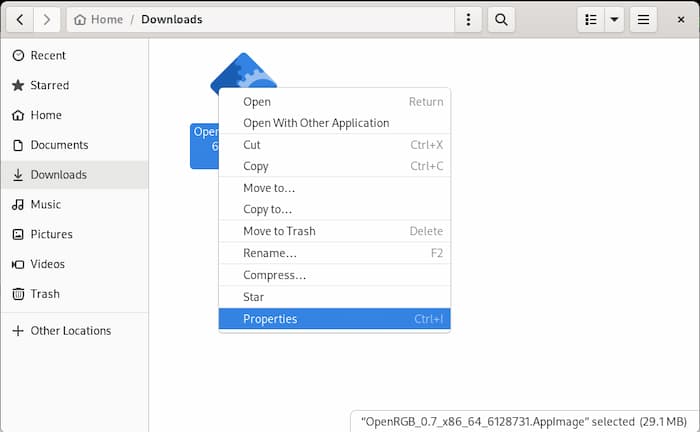Go to Home in the sidebar
700x432 pixels.
[75, 115]
